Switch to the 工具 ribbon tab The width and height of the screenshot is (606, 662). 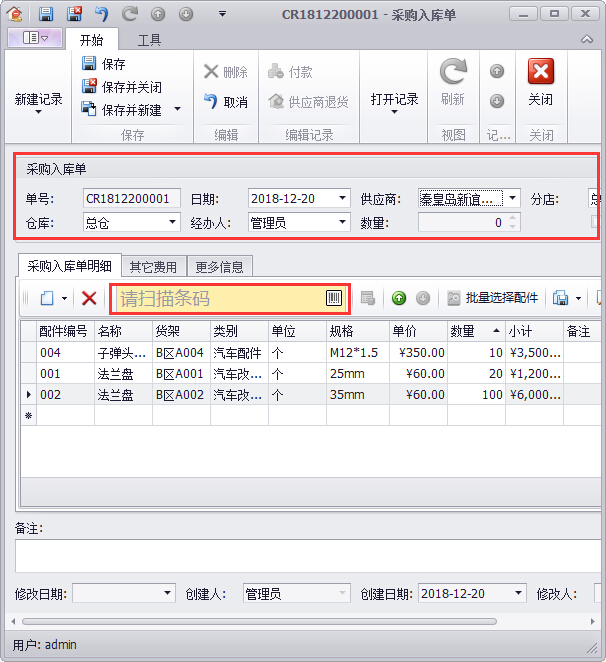149,40
